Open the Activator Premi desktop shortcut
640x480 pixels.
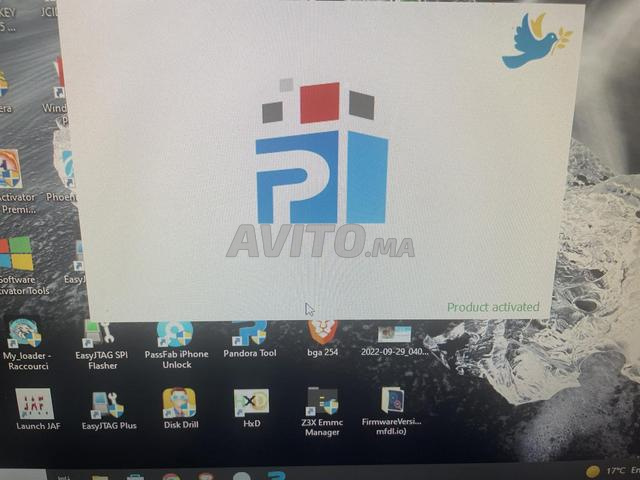click(14, 182)
